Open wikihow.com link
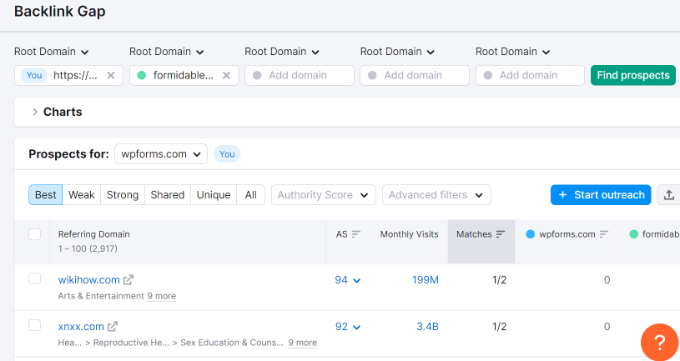 (x=89, y=280)
